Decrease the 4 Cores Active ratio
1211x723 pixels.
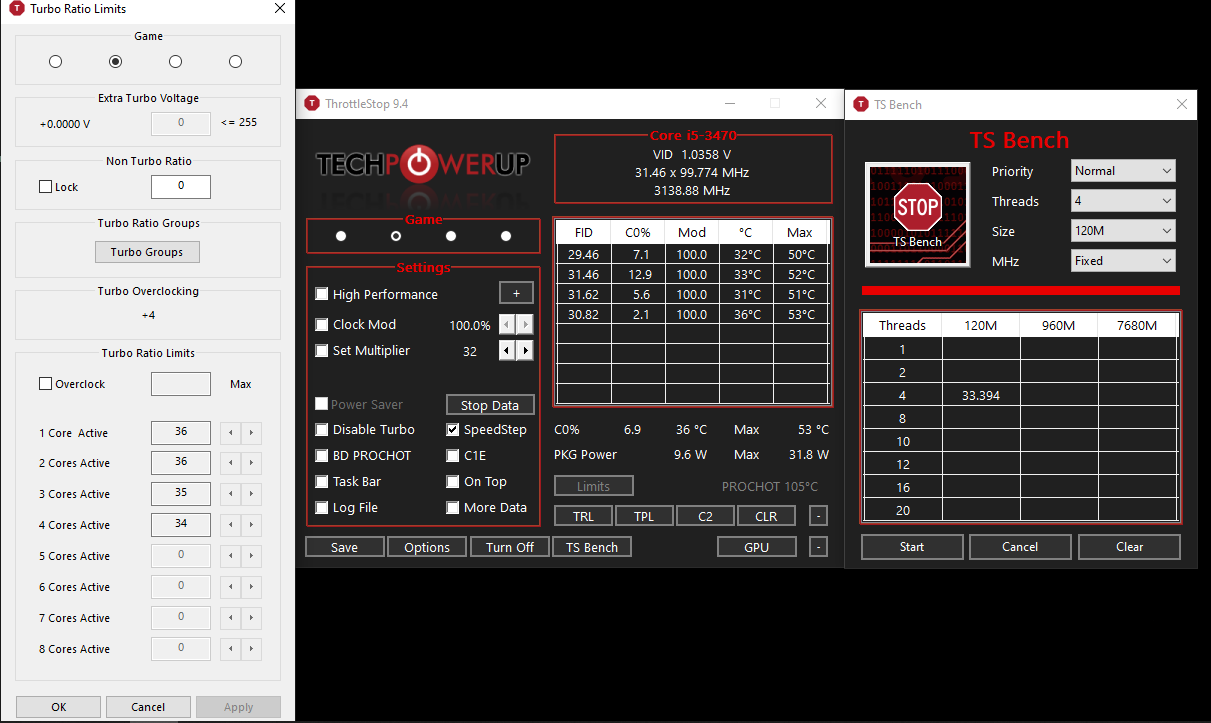click(x=230, y=525)
